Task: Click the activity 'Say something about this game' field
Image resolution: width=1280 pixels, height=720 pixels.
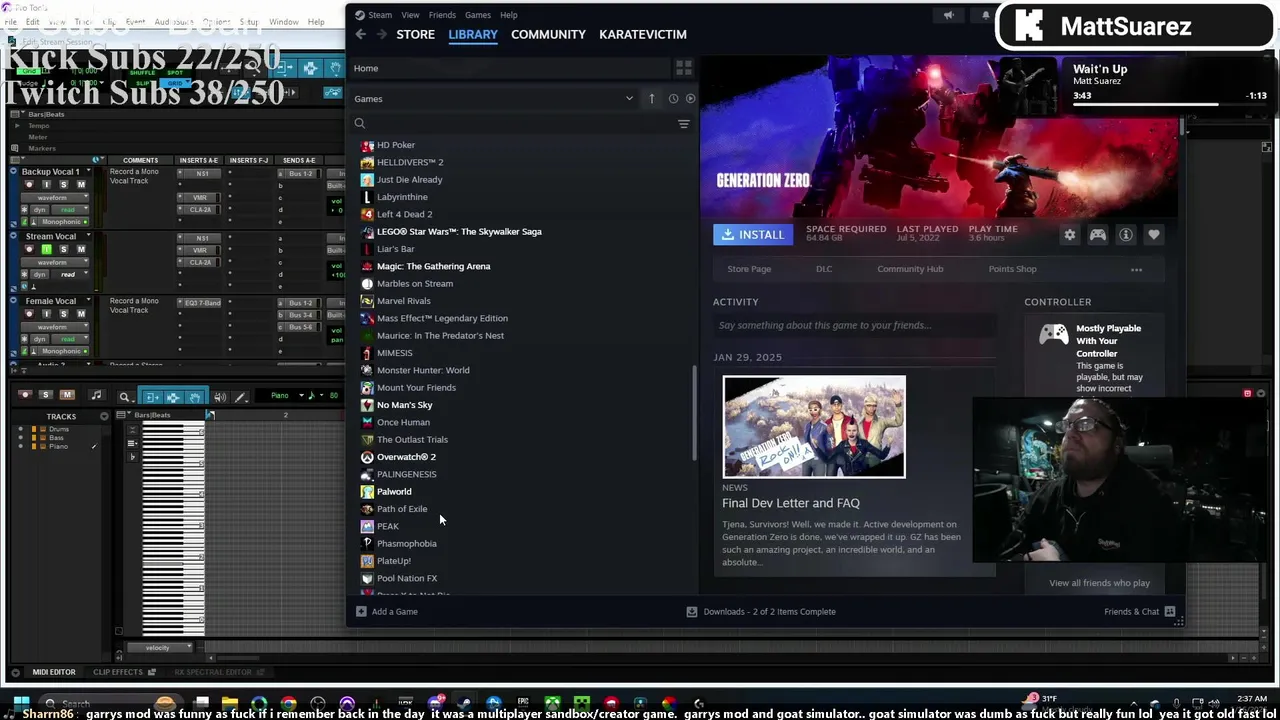Action: click(x=855, y=325)
